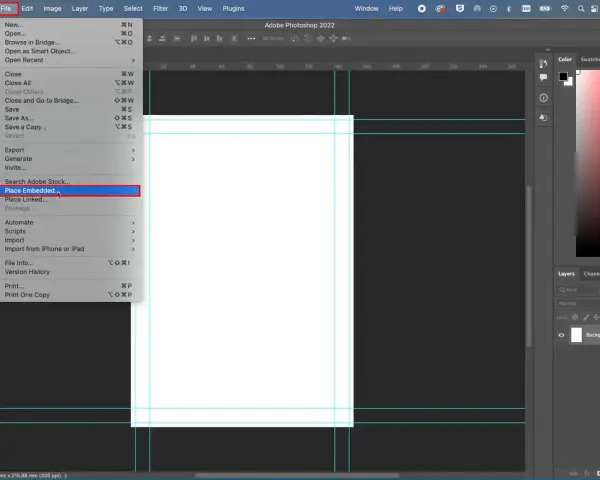Screen dimensions: 600x480
Task: Open the Filter menu
Action: 160,8
